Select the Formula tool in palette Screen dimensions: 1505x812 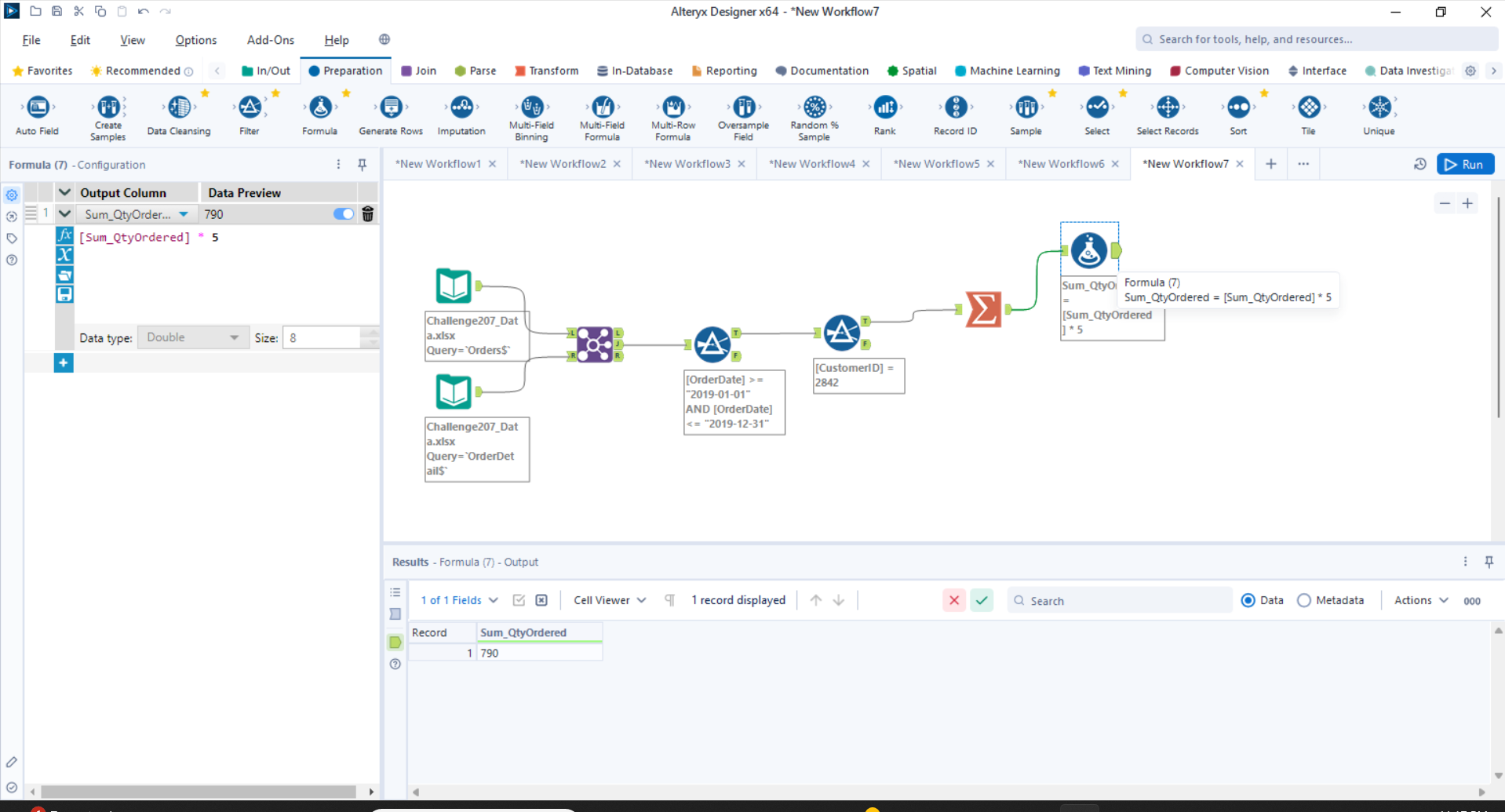tap(320, 115)
